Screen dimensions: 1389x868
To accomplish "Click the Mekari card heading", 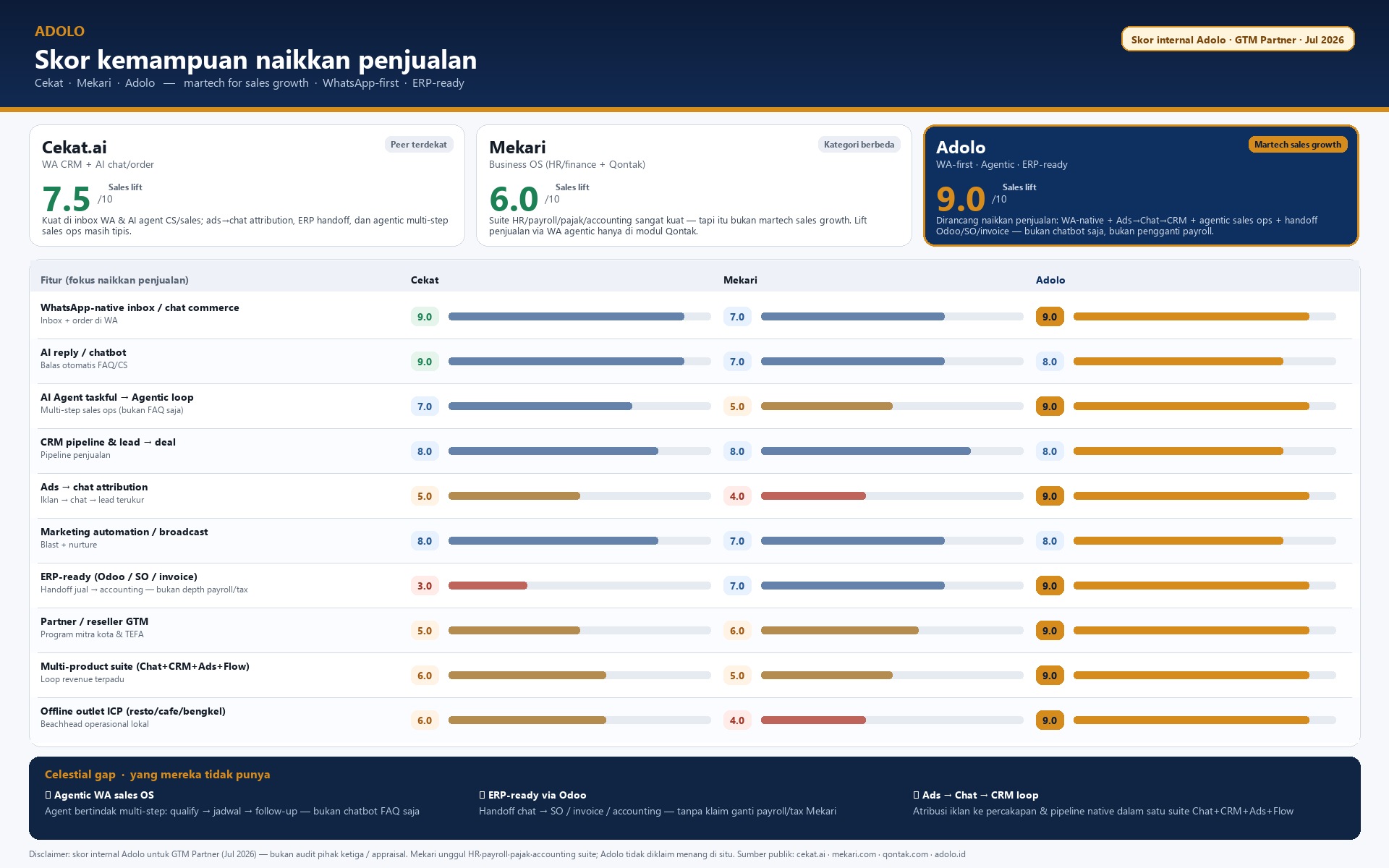I will click(517, 148).
